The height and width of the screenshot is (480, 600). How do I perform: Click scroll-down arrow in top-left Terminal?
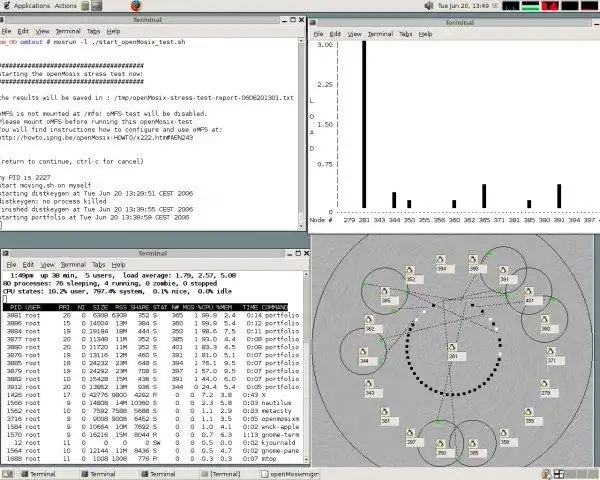(302, 227)
